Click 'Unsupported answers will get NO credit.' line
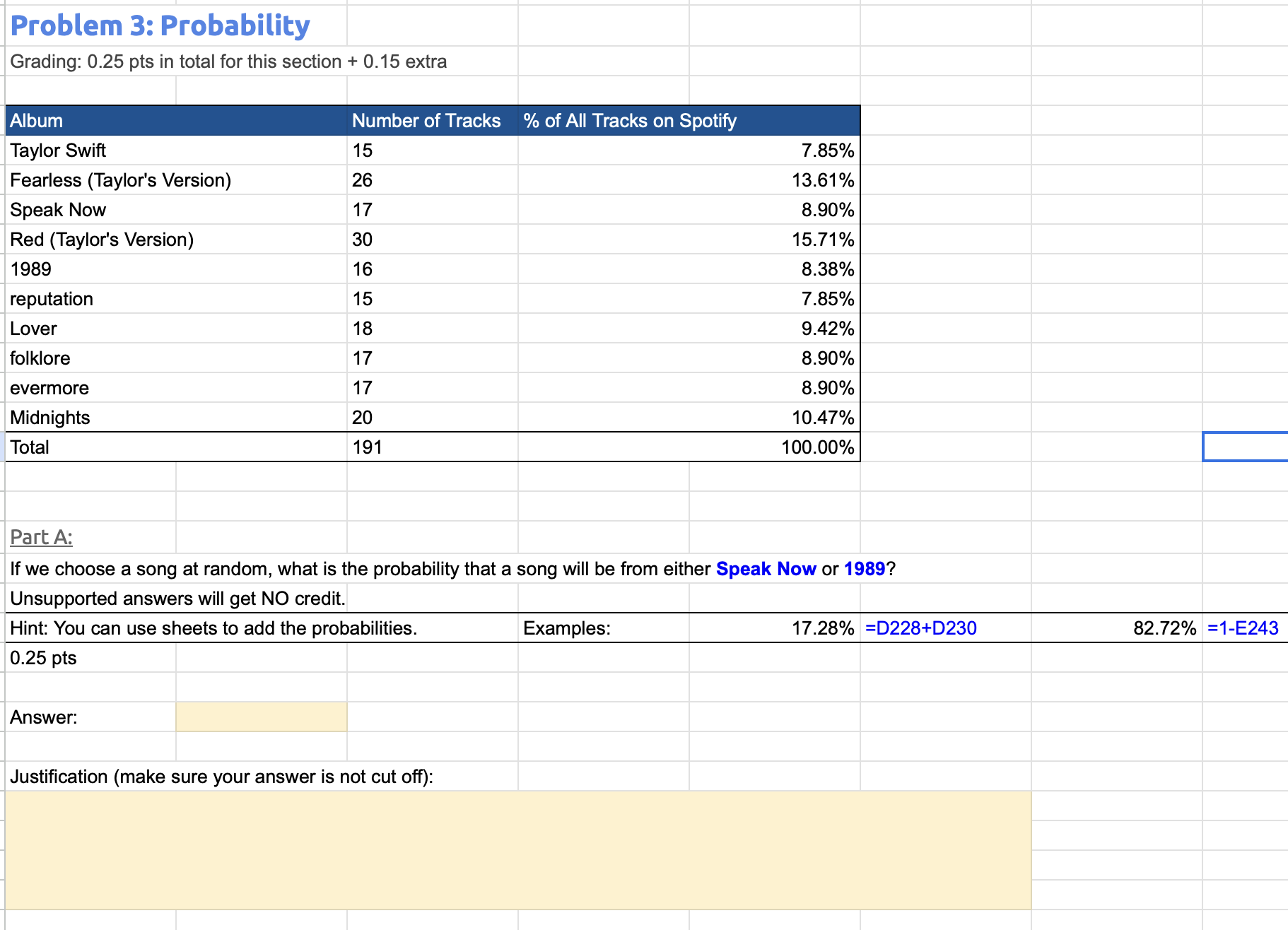 pos(177,599)
